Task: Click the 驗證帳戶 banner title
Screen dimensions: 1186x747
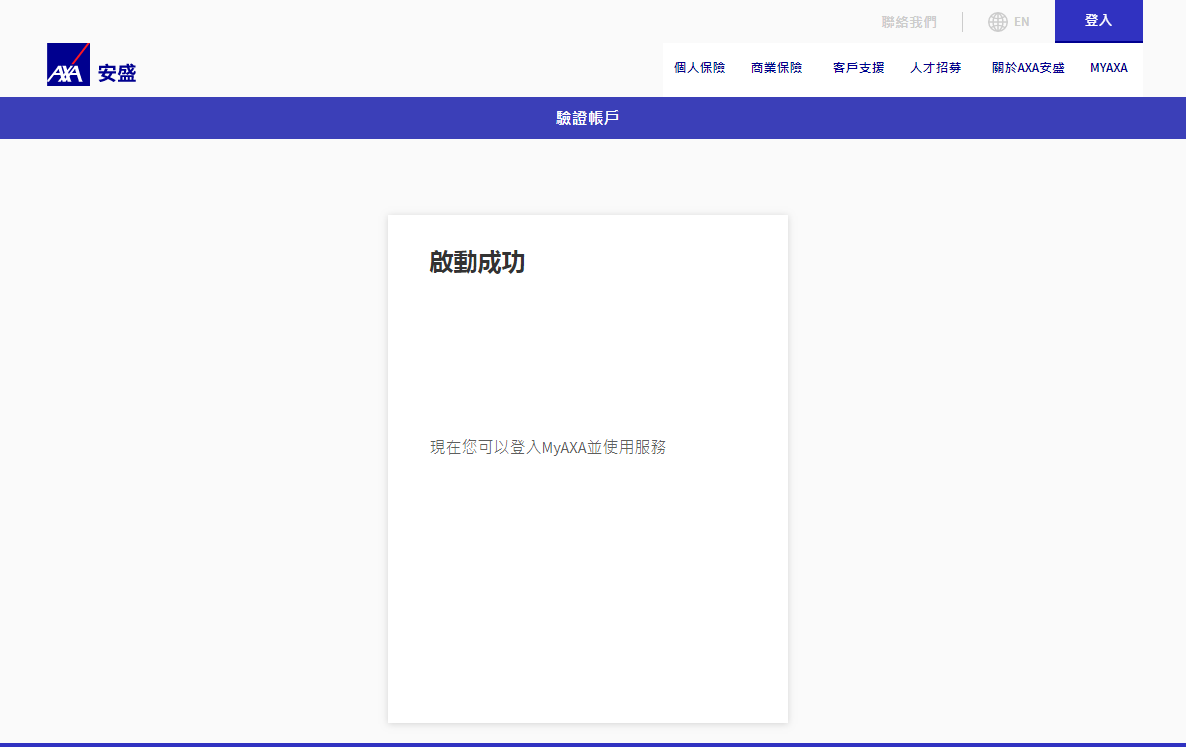Action: pos(588,118)
